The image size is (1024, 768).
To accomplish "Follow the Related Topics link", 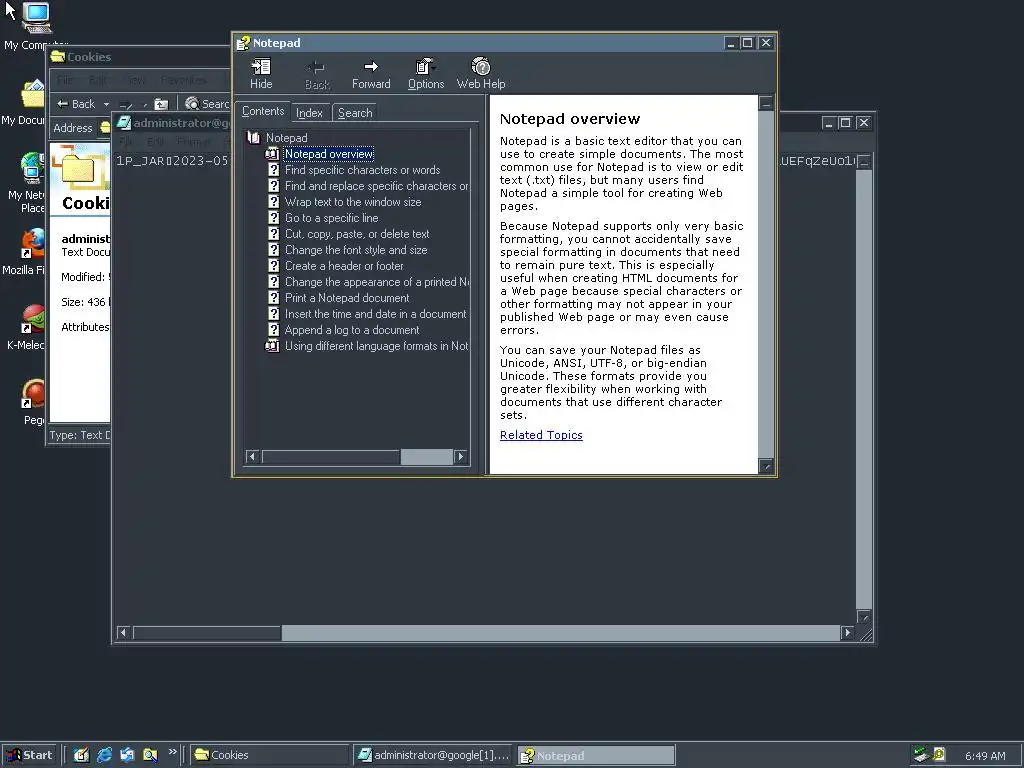I will tap(541, 435).
